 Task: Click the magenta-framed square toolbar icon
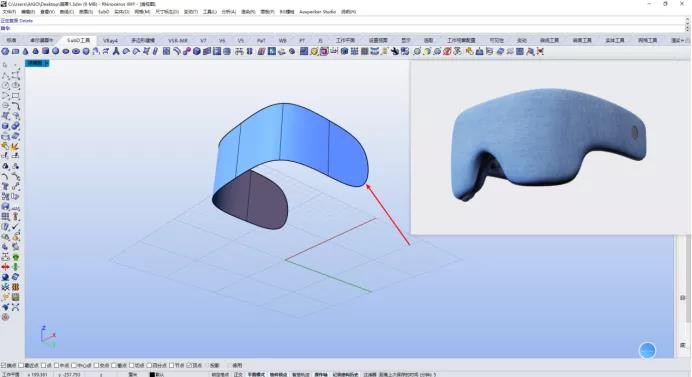pyautogui.click(x=324, y=51)
